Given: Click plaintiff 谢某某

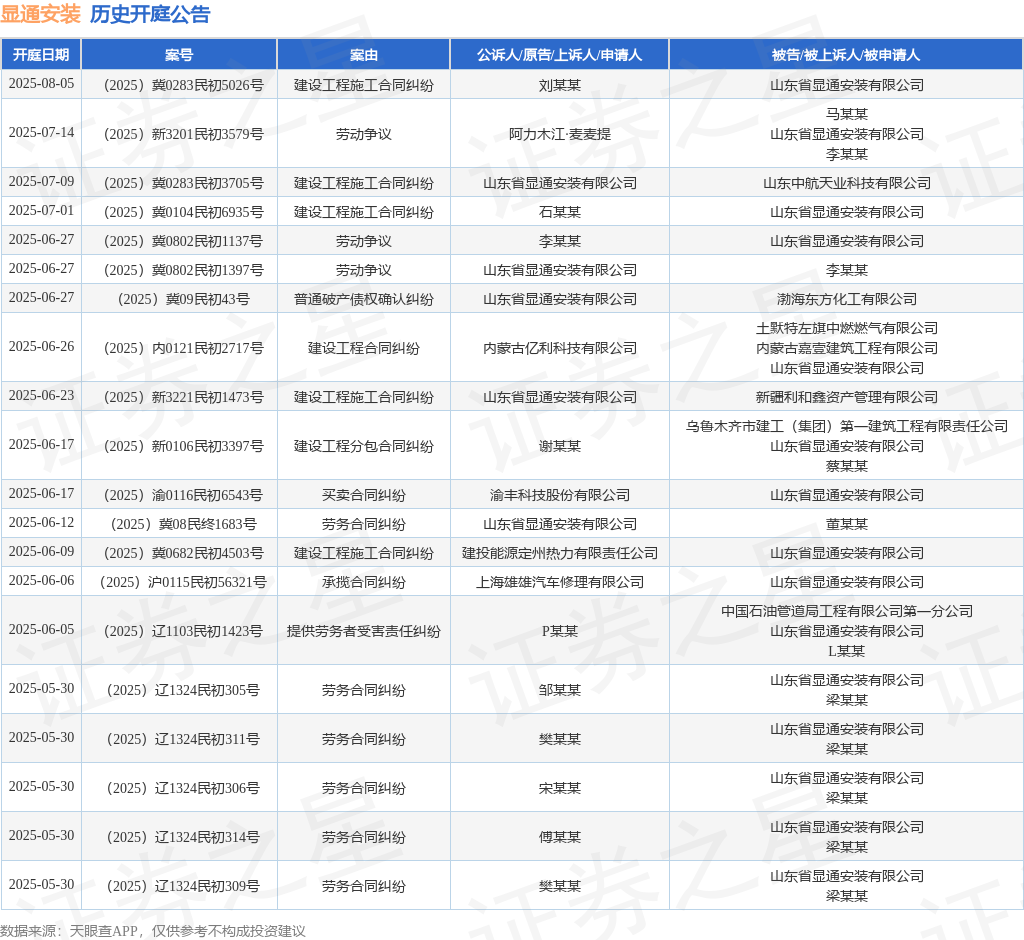Looking at the screenshot, I should click(560, 446).
